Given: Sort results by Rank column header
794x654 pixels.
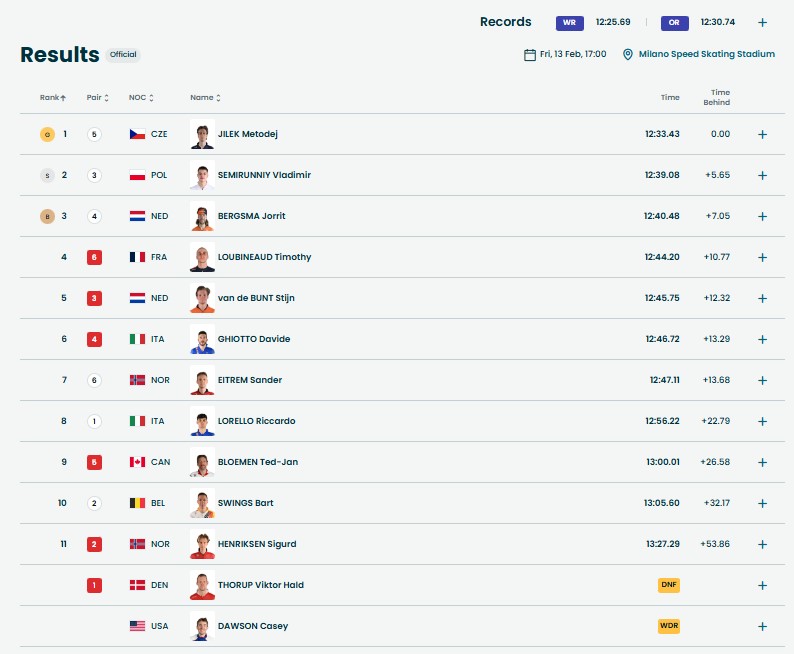Looking at the screenshot, I should click(53, 98).
